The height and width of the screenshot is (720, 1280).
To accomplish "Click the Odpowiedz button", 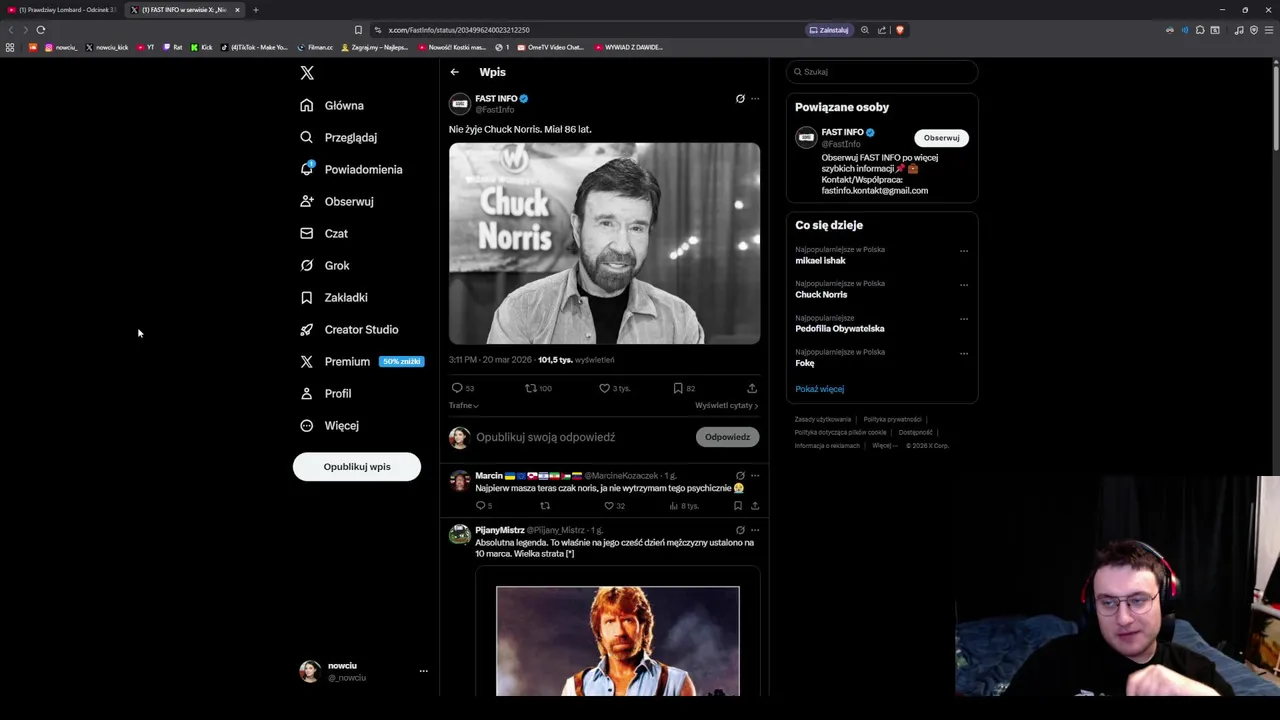I will tap(727, 437).
